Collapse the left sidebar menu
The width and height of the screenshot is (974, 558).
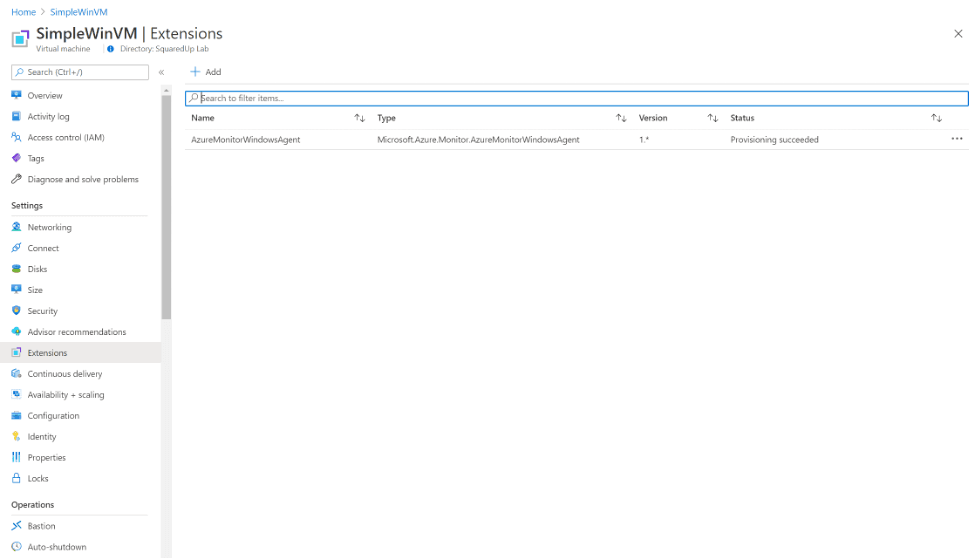(x=161, y=72)
